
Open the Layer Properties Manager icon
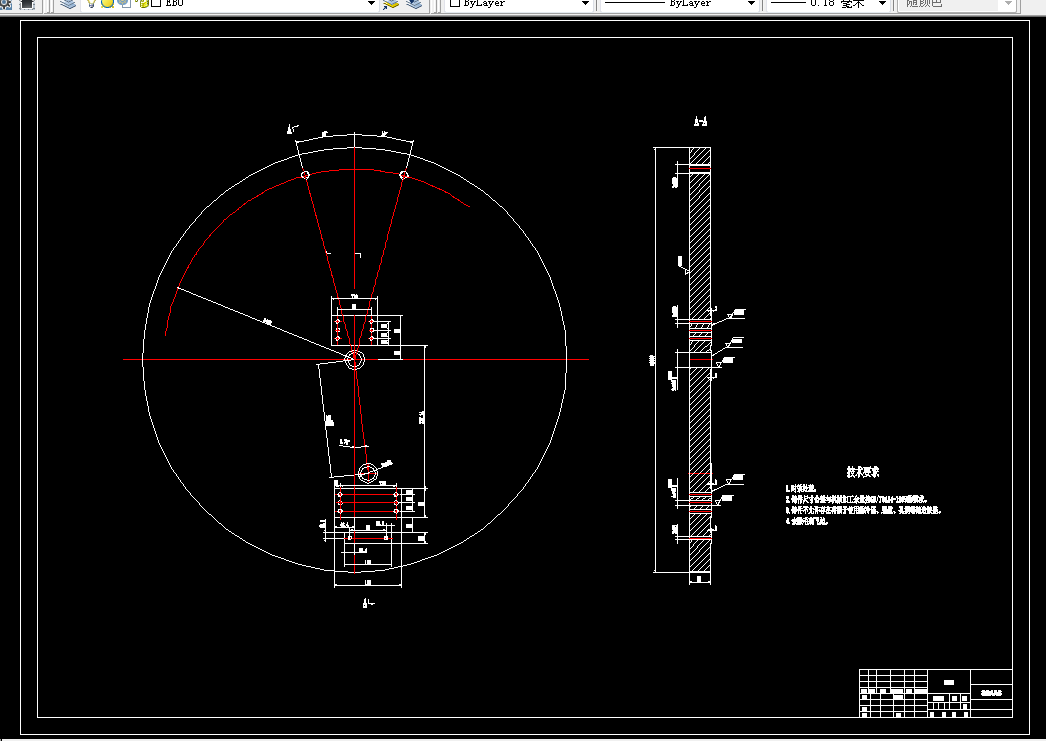tap(67, 4)
